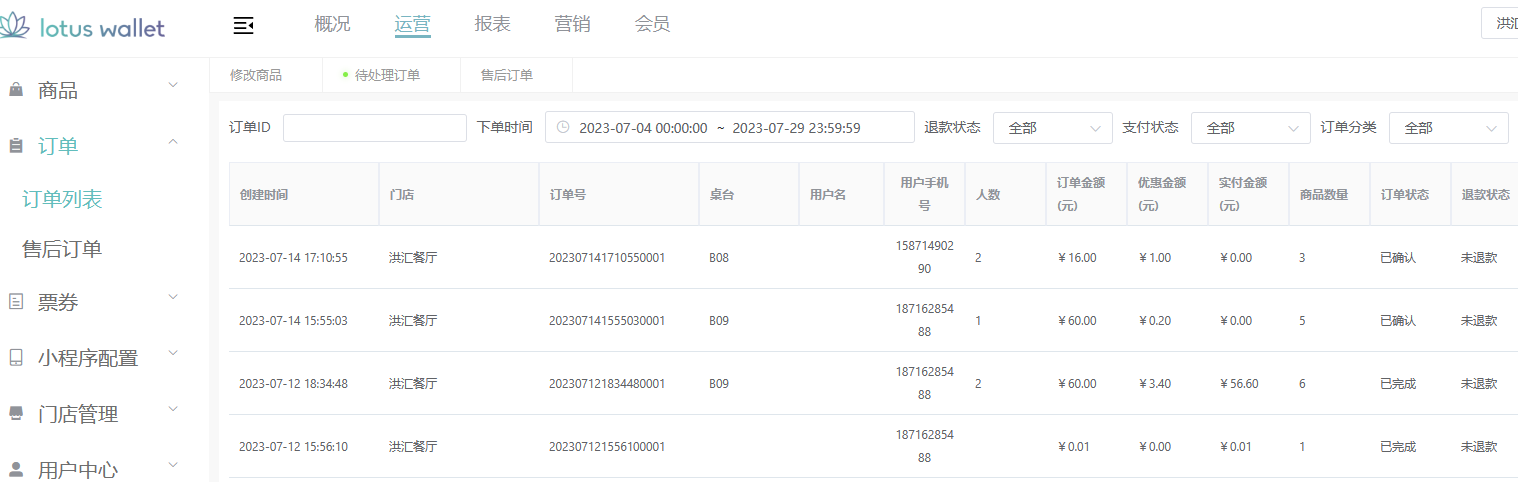
Task: Click the shopping bag icon beside 商品
Action: click(16, 91)
